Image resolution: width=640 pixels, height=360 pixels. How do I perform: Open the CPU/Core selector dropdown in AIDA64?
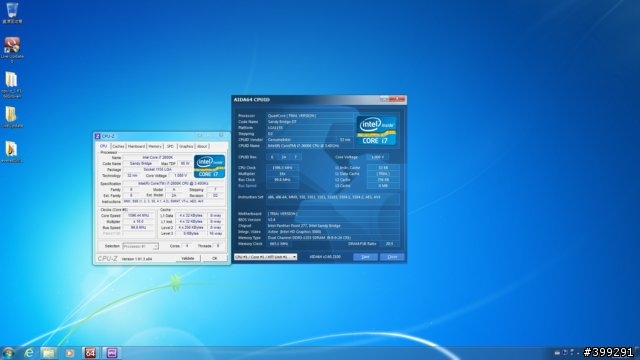click(266, 257)
